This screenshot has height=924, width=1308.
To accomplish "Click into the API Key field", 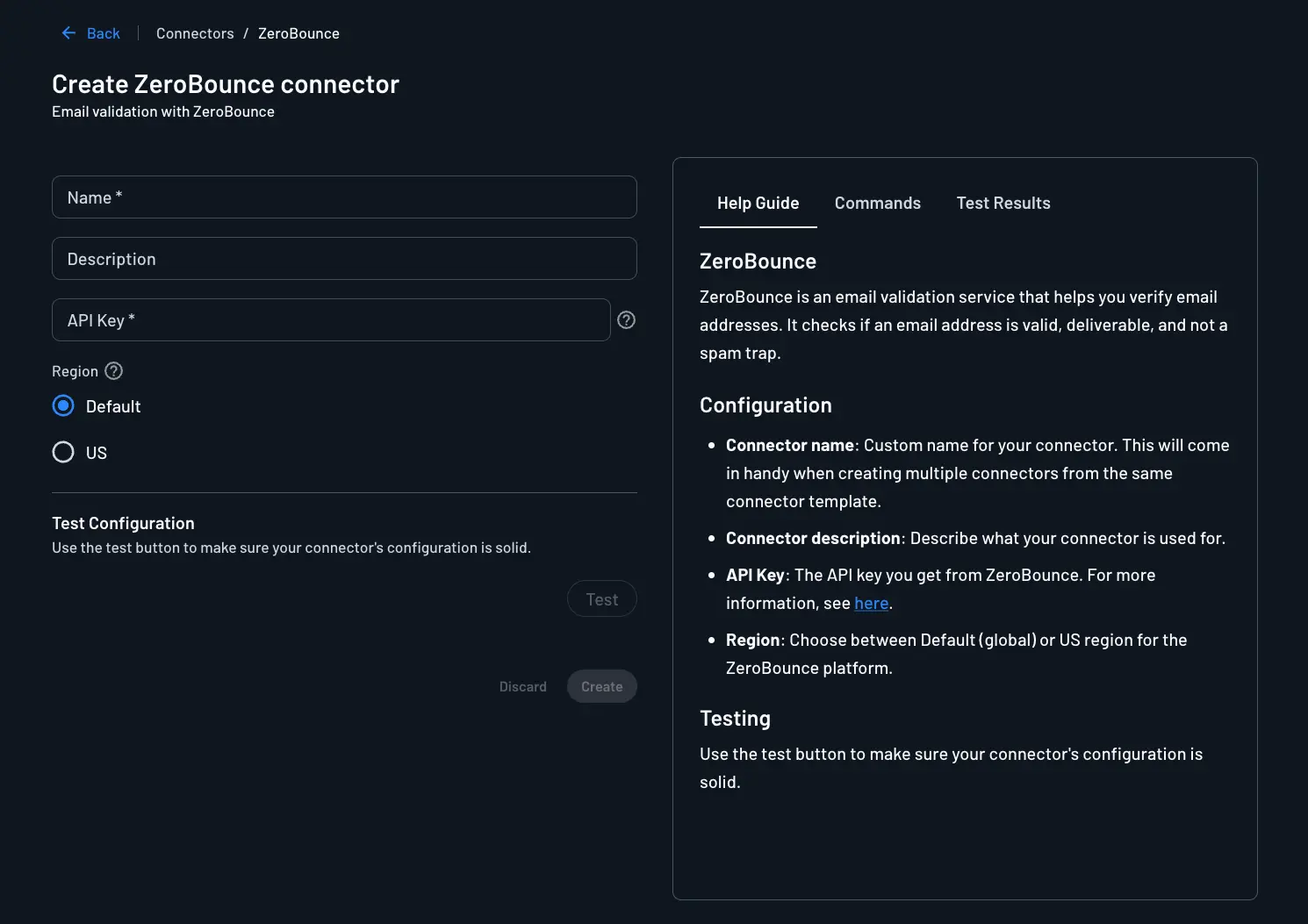I will (x=331, y=320).
